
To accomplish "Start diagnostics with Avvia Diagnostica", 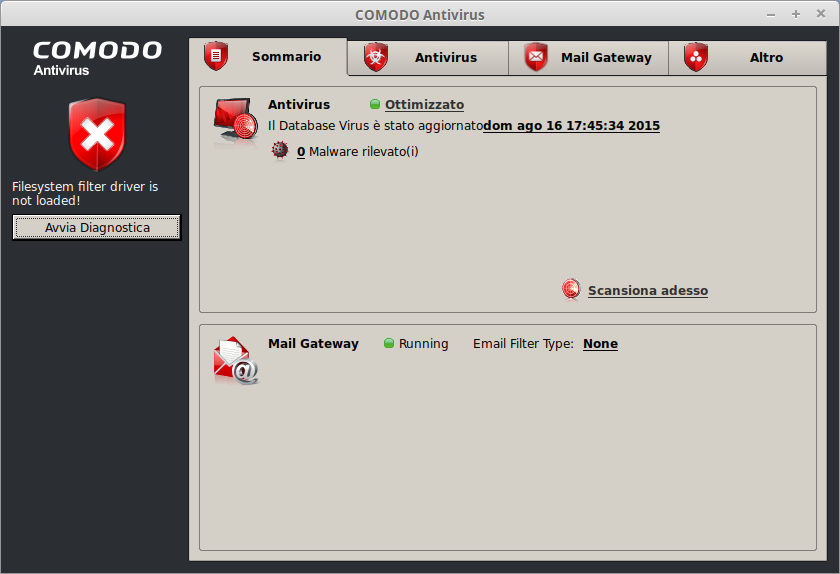I will pos(97,228).
